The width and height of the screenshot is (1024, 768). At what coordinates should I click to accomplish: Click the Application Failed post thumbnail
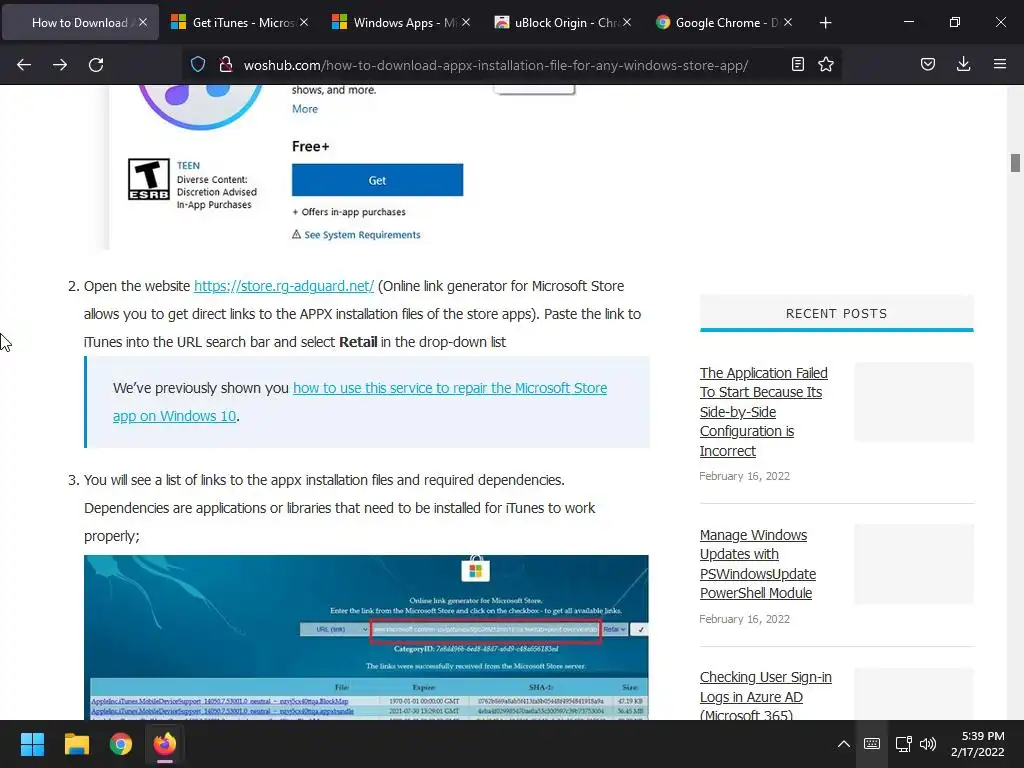click(914, 402)
